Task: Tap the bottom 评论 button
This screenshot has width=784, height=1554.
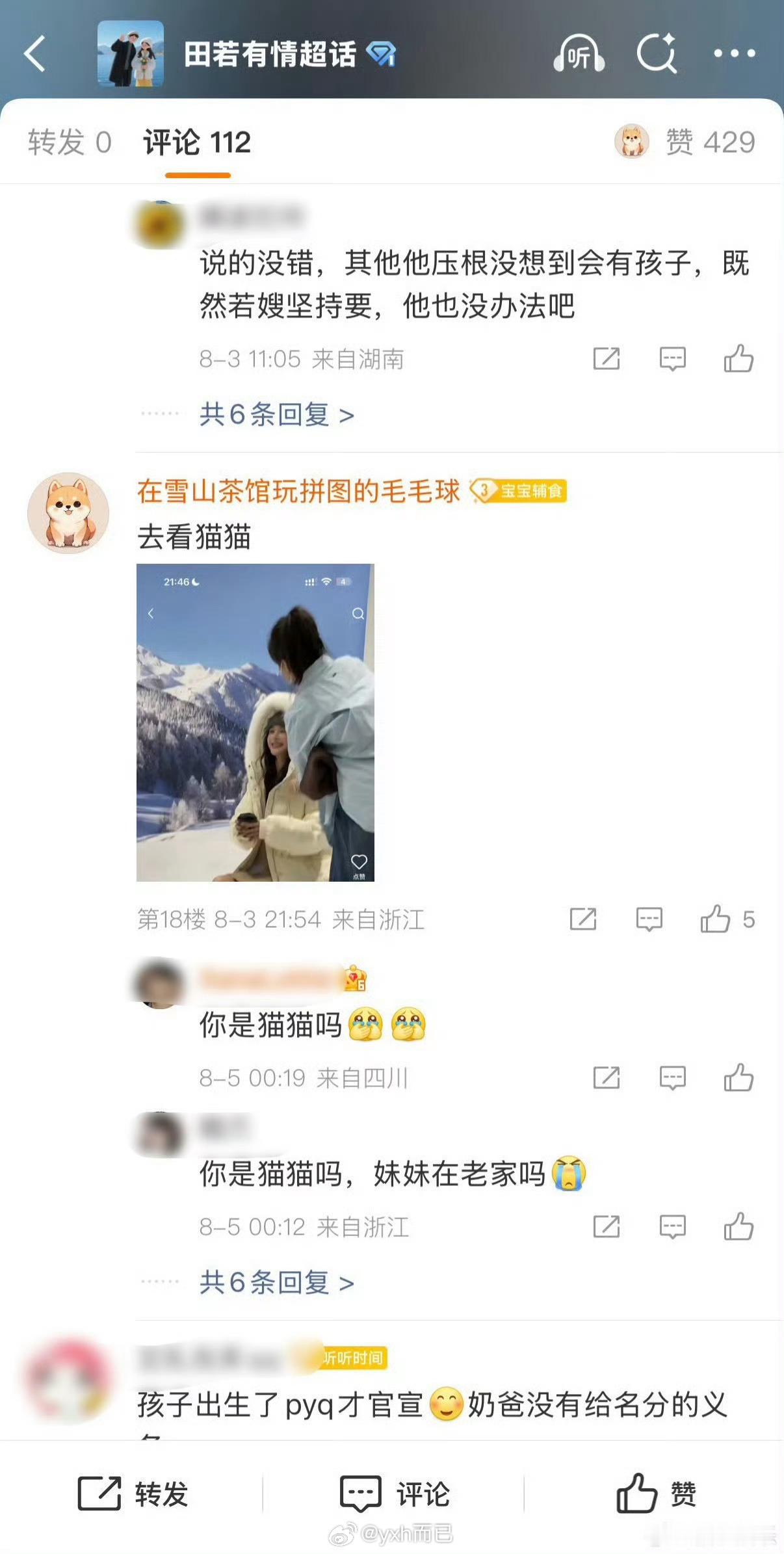Action: 395,1494
